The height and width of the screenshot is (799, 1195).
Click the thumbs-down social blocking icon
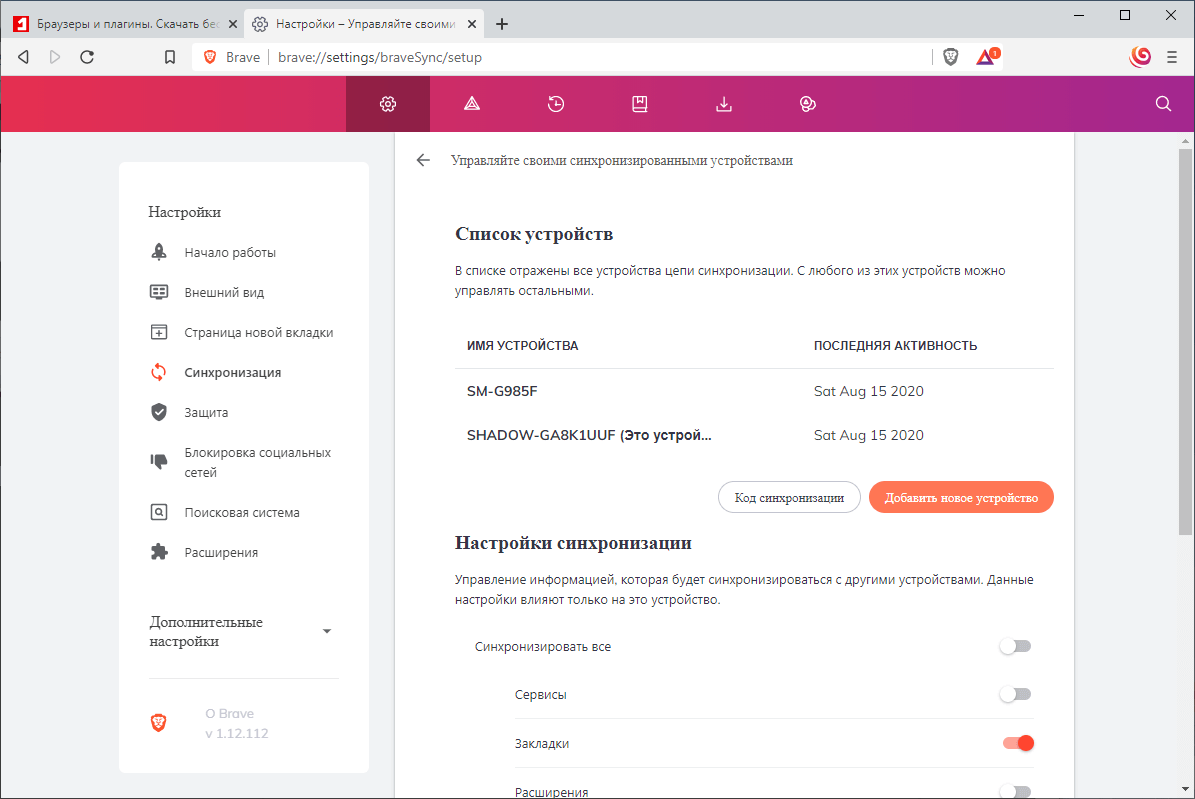pos(159,462)
